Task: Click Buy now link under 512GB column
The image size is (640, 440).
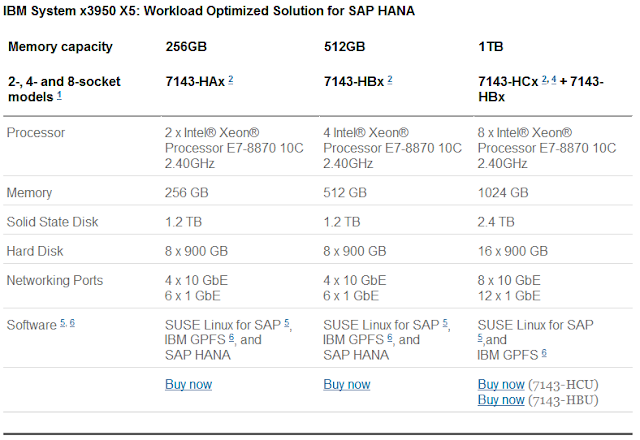Action: point(347,384)
